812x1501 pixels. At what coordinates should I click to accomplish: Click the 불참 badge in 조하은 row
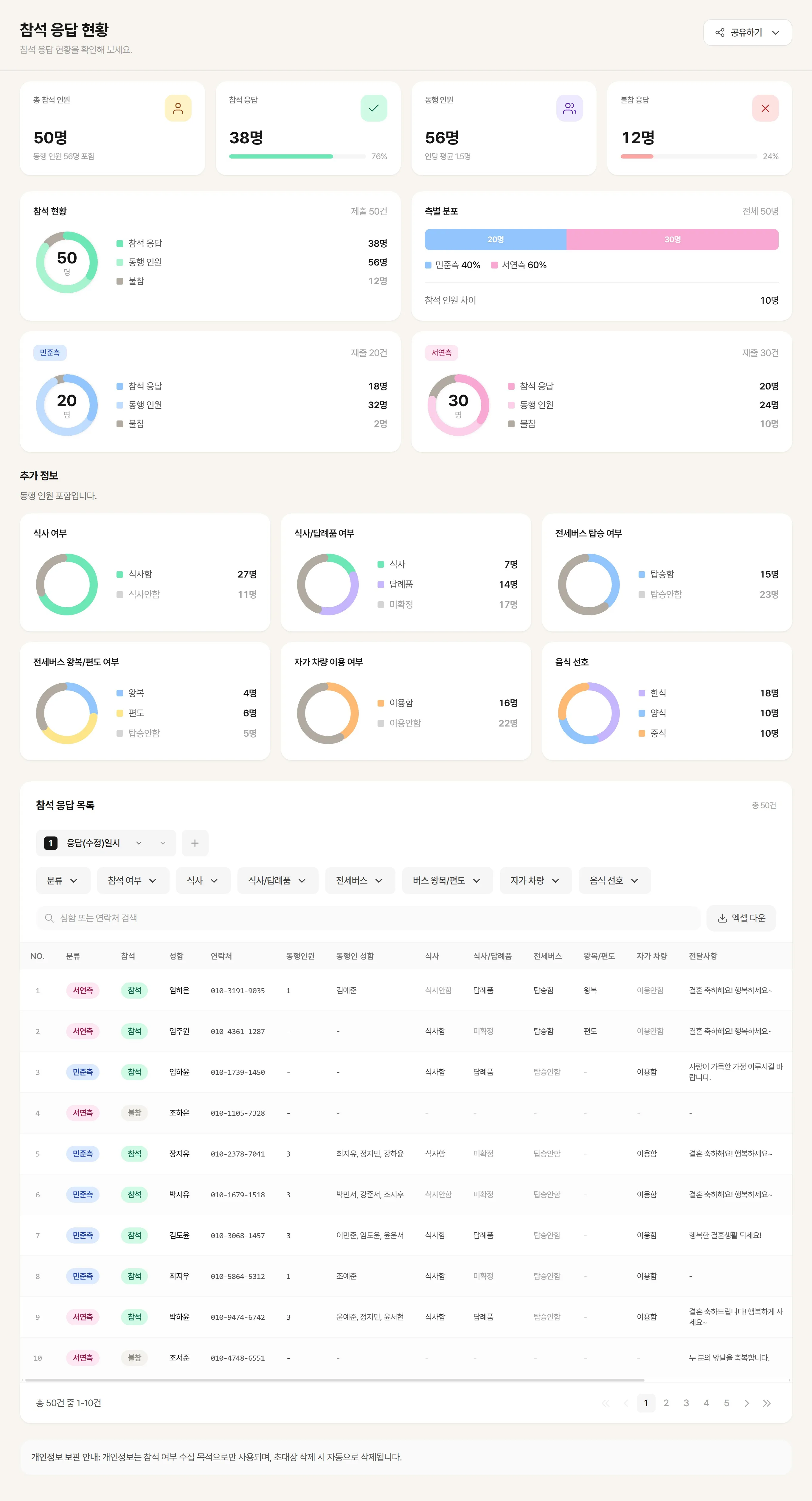[135, 1113]
